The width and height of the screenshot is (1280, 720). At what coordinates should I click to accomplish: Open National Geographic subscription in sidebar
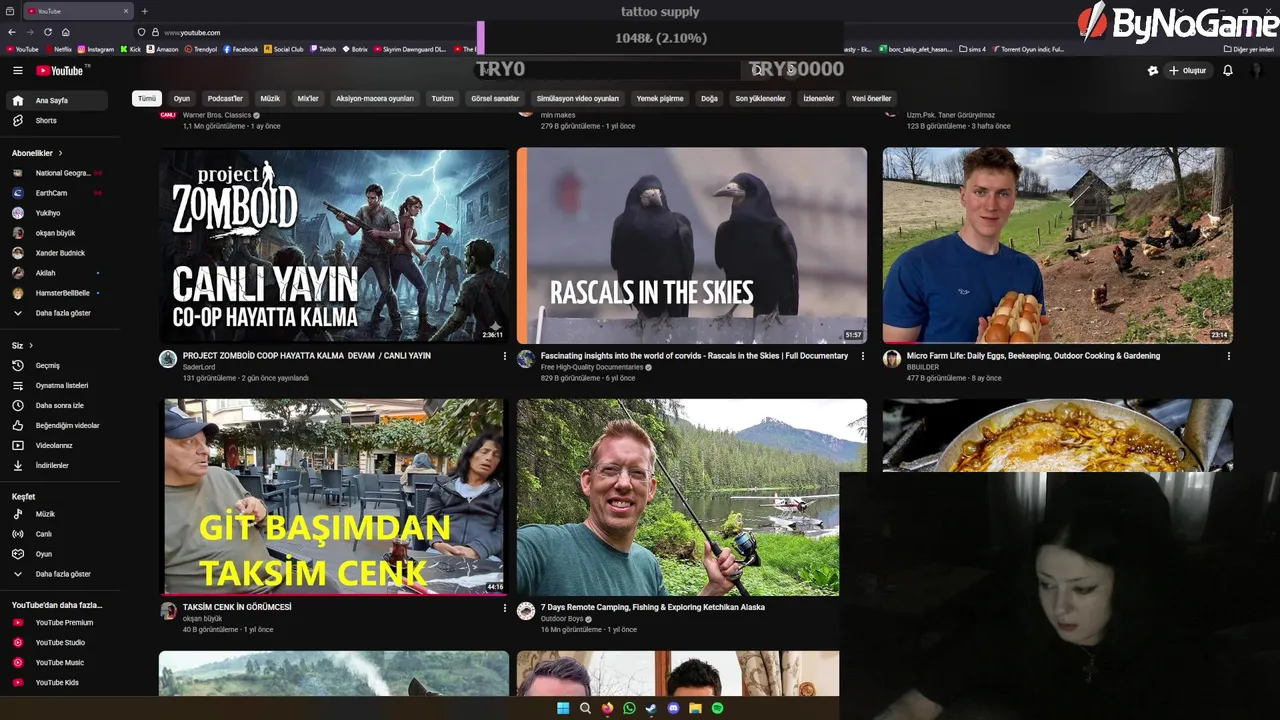tap(55, 173)
